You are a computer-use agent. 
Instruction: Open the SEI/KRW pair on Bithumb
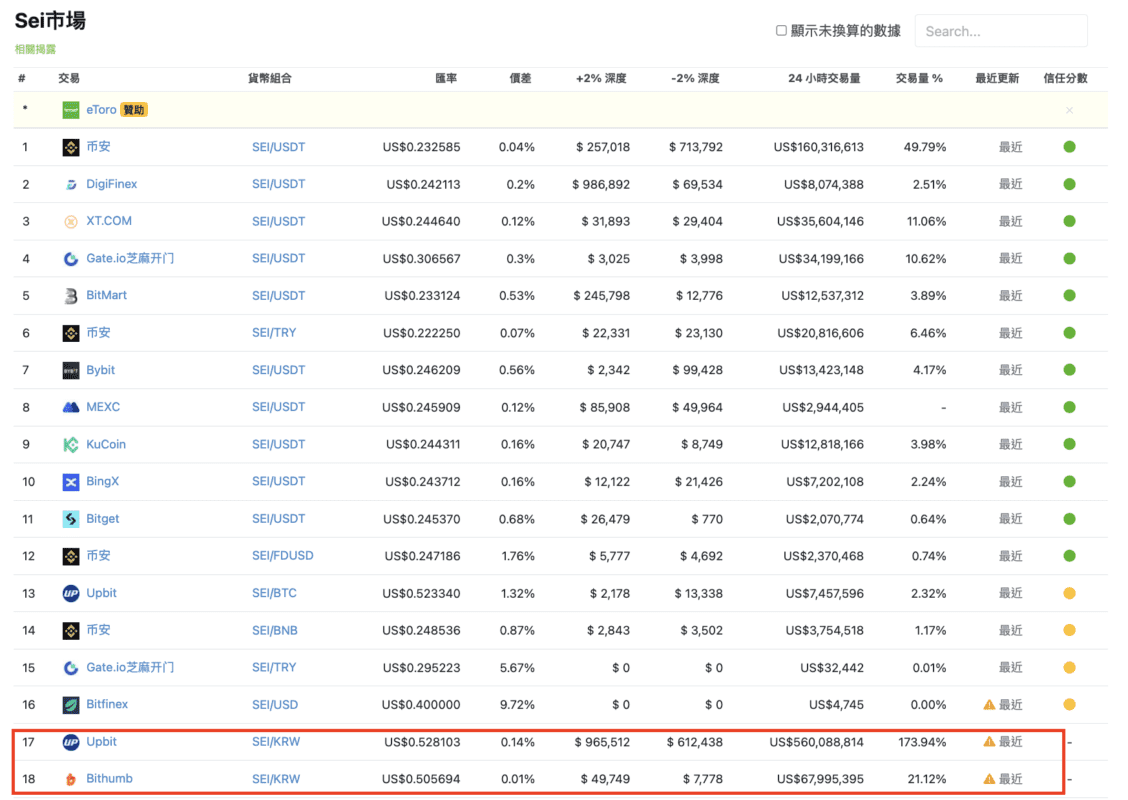tap(276, 778)
